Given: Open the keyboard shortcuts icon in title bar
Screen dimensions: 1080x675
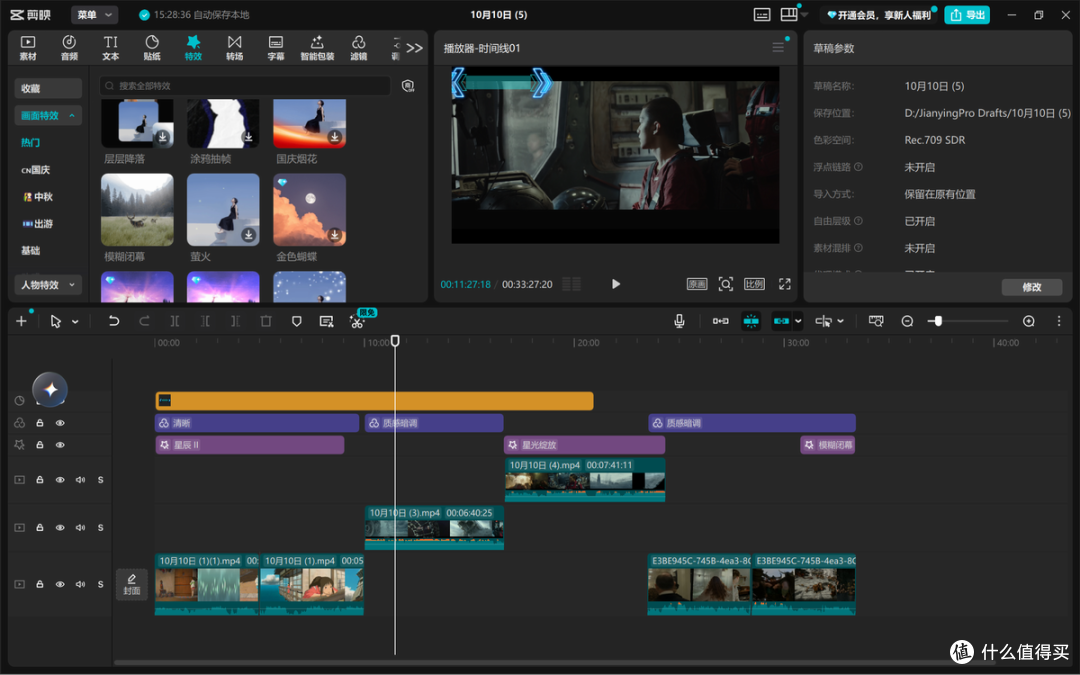Looking at the screenshot, I should click(x=762, y=14).
